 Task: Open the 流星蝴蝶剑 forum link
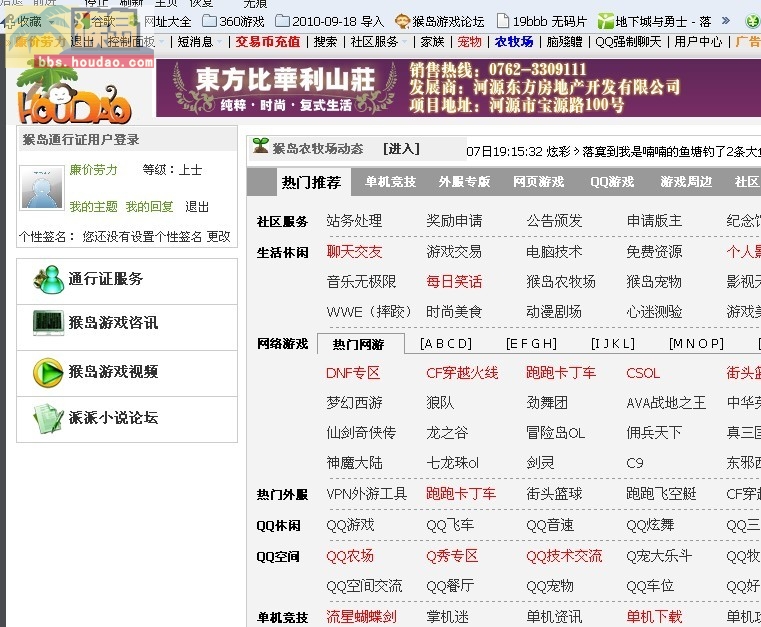point(362,617)
